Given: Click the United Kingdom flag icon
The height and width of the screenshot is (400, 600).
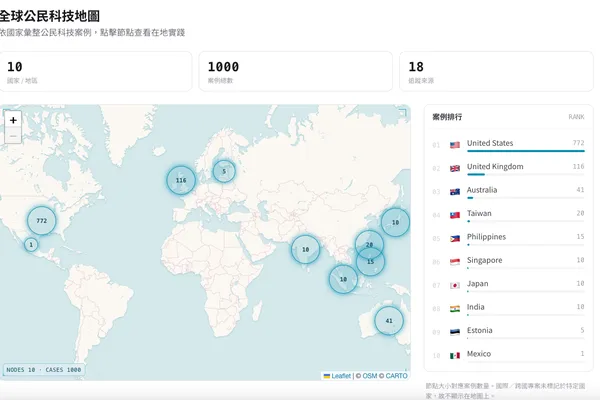Looking at the screenshot, I should (x=455, y=168).
